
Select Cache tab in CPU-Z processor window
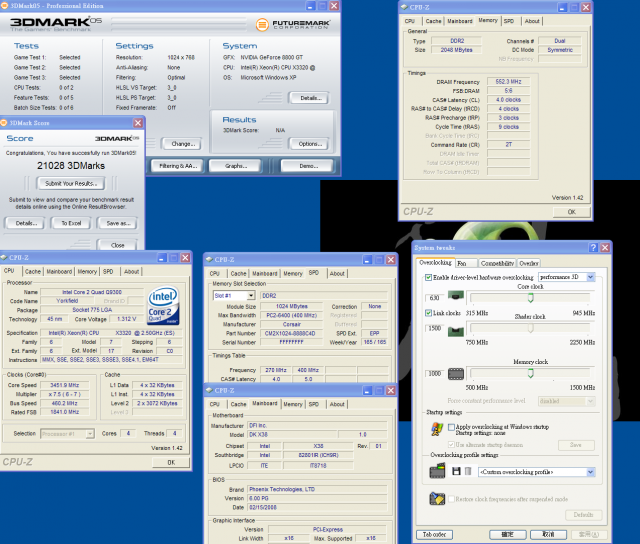tap(33, 271)
